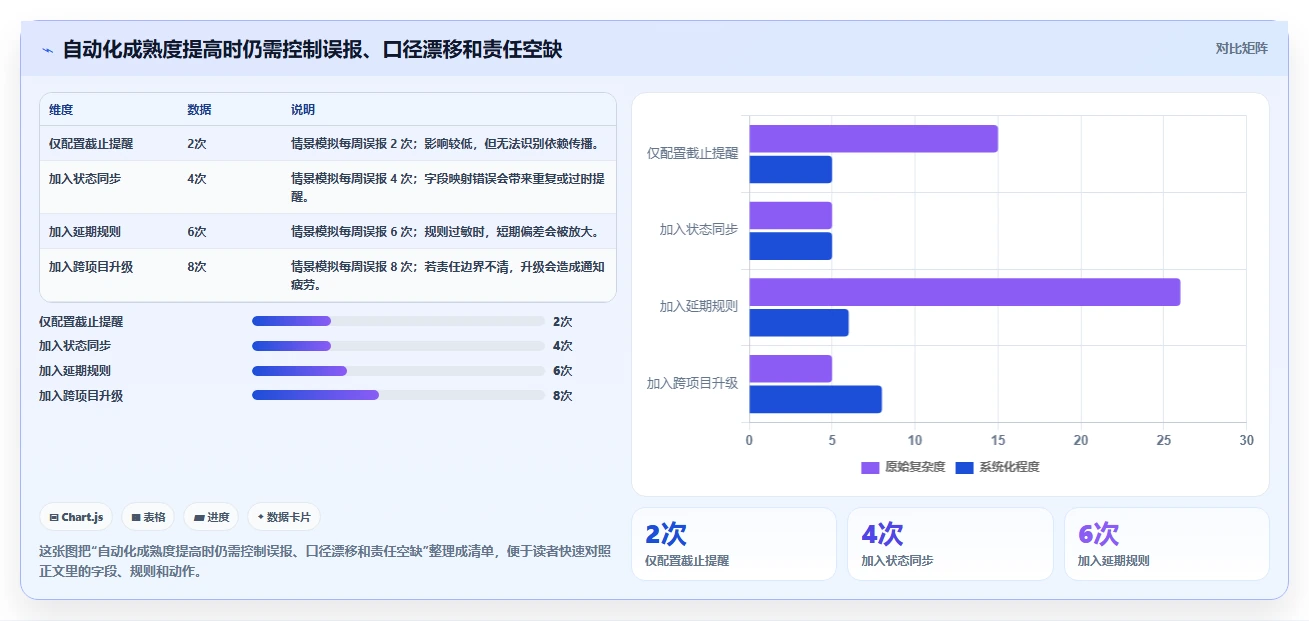Click 仅配置截止提醒 cell in the table
This screenshot has width=1309, height=621.
[91, 143]
